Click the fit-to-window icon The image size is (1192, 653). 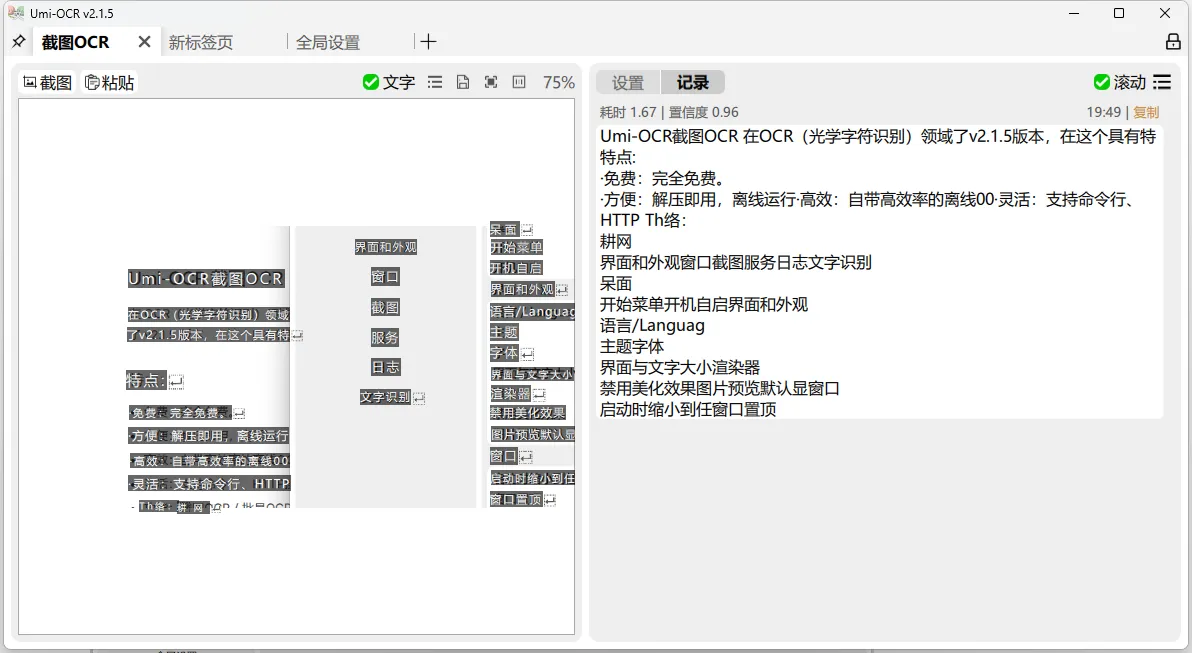pos(491,82)
